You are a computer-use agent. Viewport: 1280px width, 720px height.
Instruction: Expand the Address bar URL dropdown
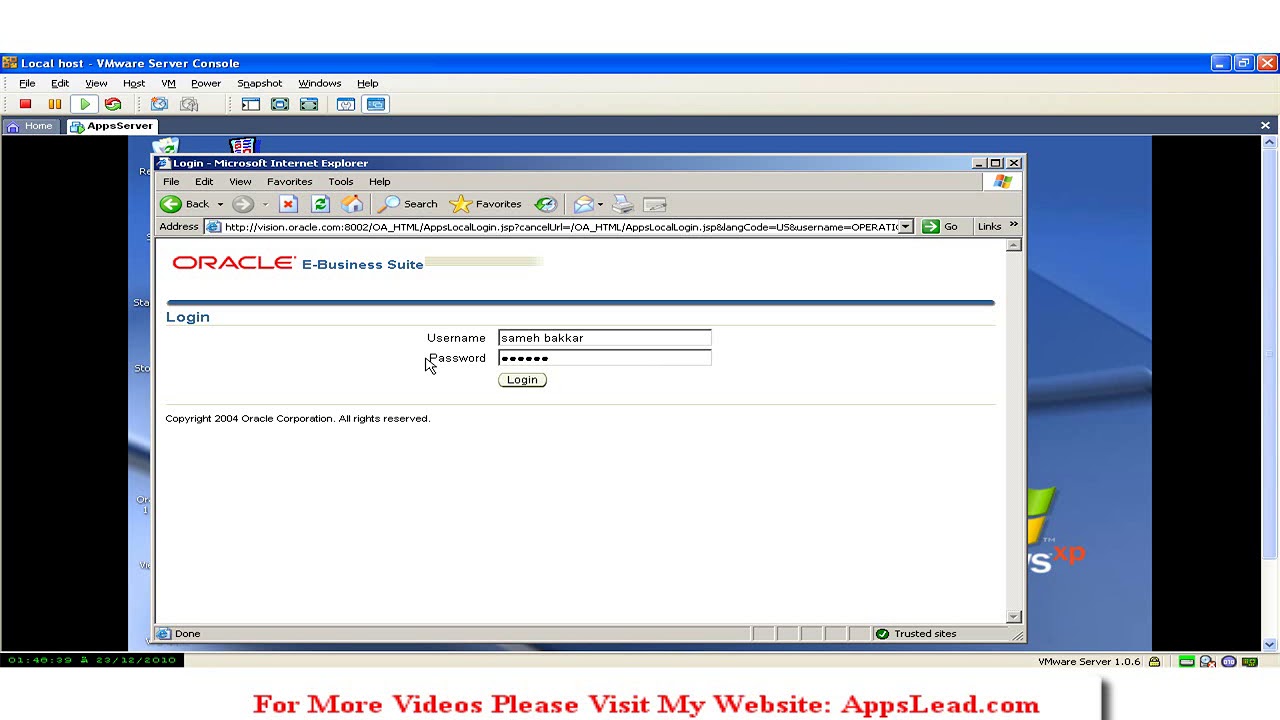pos(905,227)
